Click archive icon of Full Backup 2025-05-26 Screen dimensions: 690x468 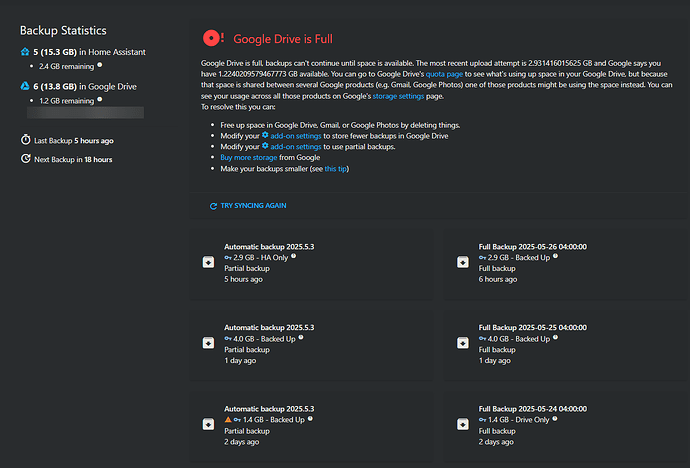click(x=463, y=262)
